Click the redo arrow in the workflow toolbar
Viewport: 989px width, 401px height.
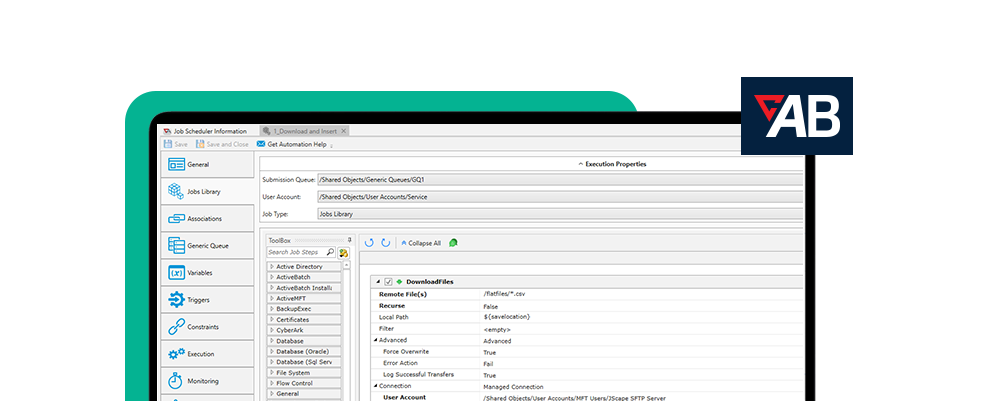[x=385, y=243]
